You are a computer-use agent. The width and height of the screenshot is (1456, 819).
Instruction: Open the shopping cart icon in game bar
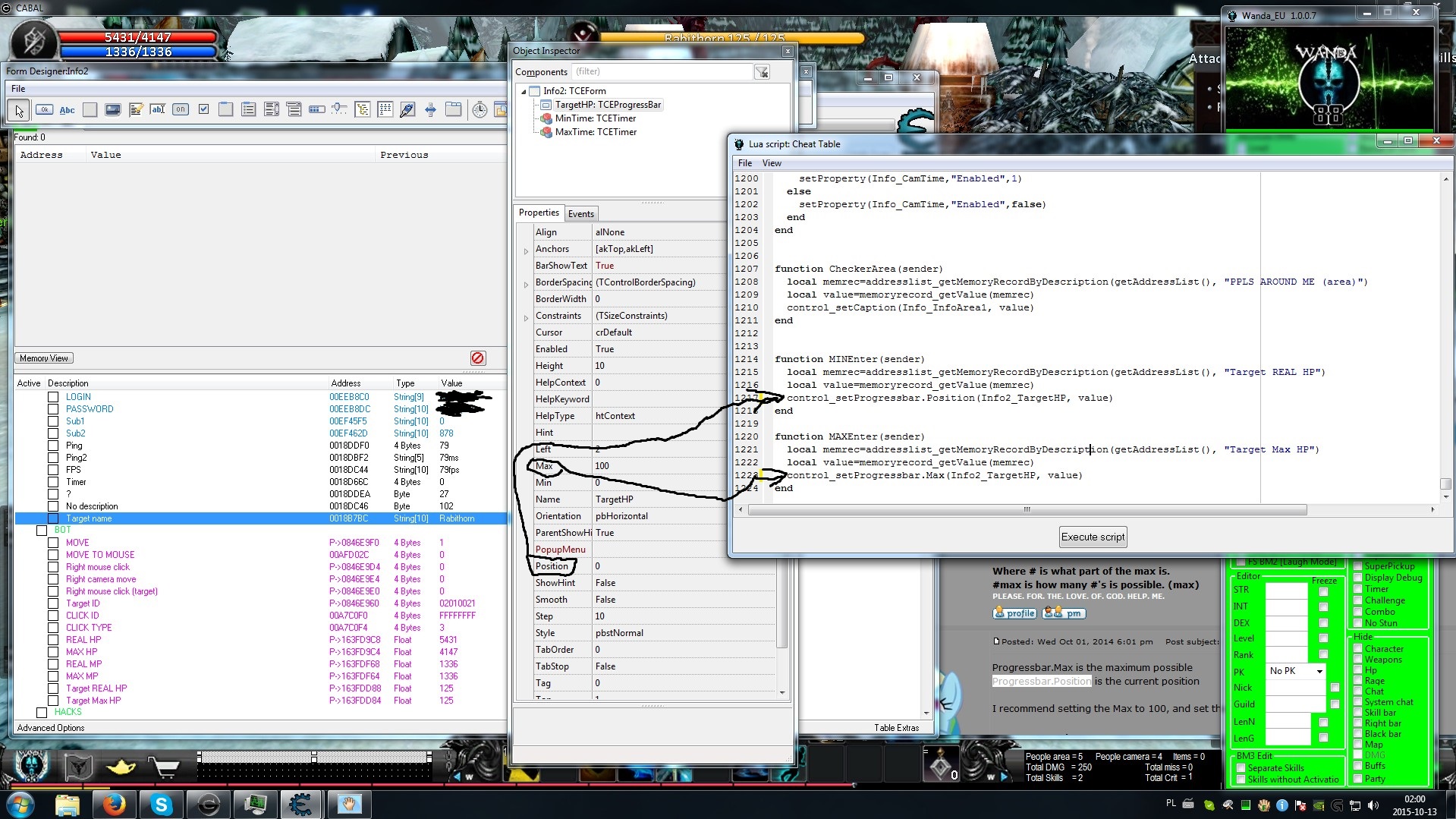(x=164, y=767)
